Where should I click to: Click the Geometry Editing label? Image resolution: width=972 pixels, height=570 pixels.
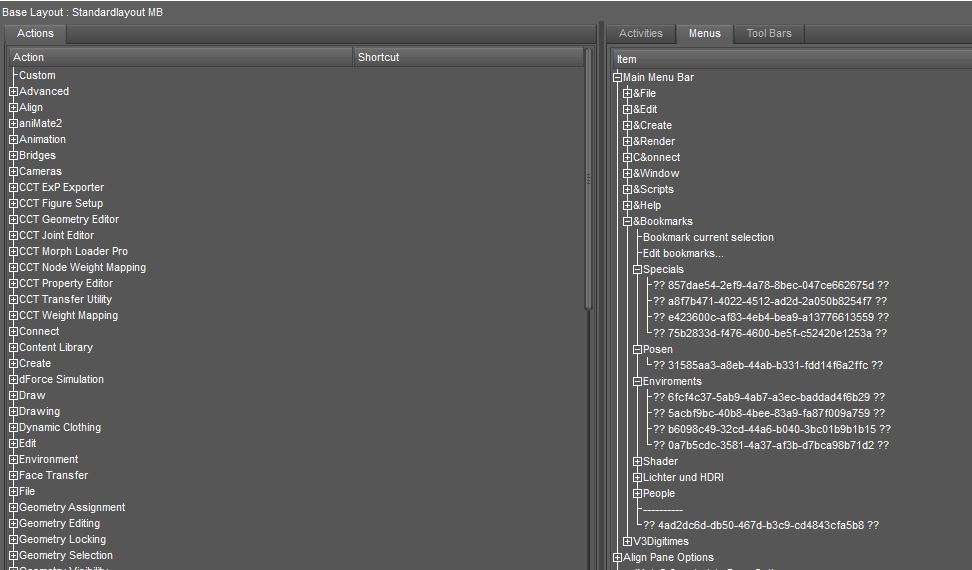(x=59, y=524)
